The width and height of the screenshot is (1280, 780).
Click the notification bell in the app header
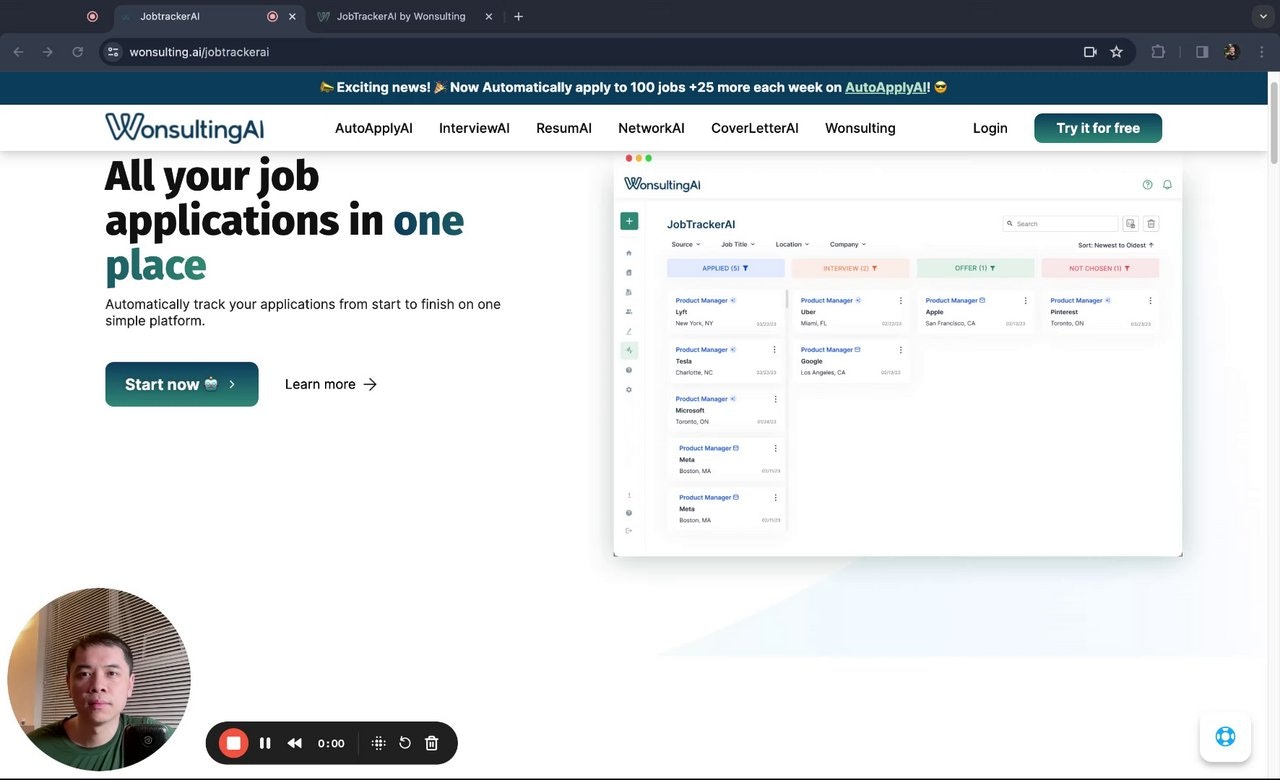pyautogui.click(x=1167, y=184)
